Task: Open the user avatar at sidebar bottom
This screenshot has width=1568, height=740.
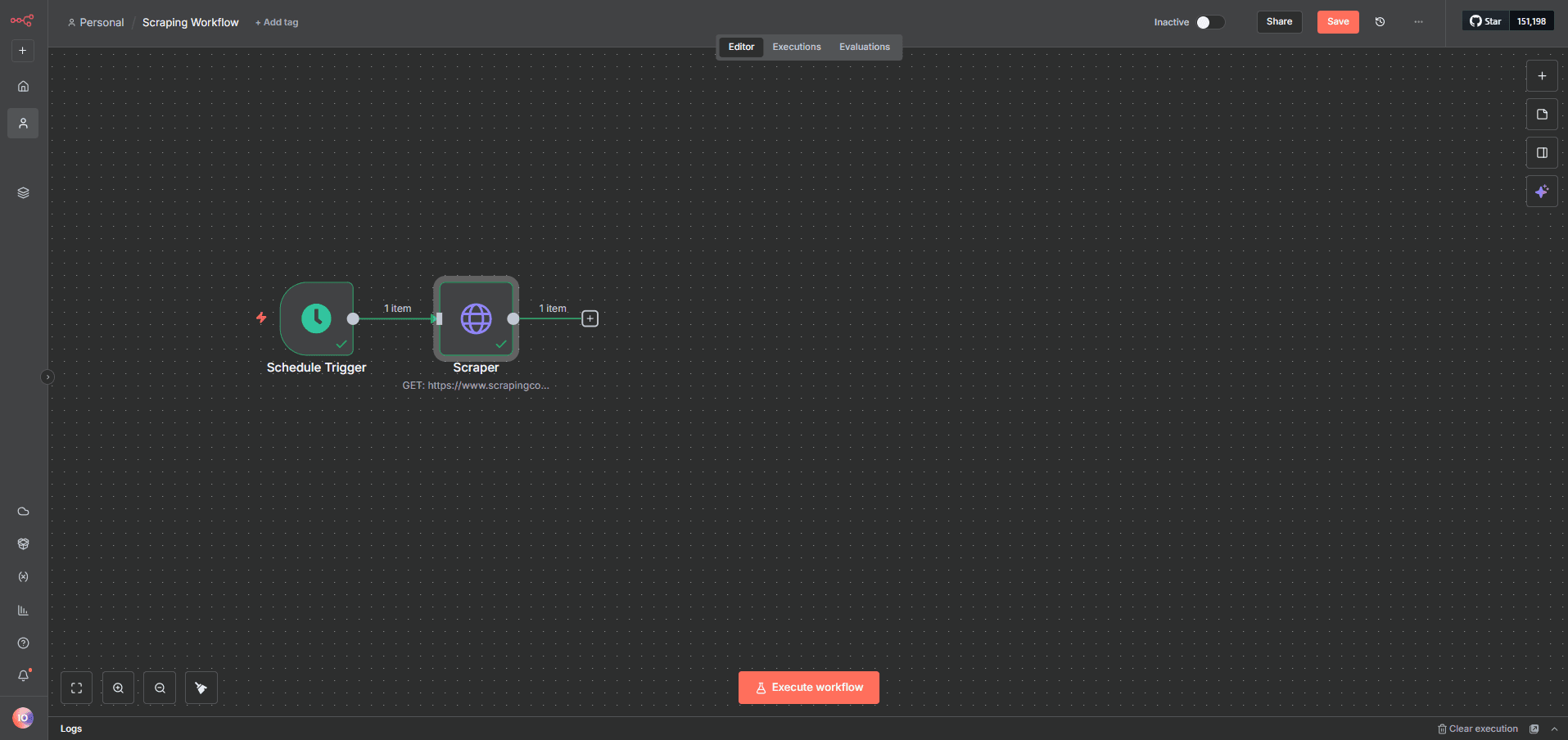Action: click(x=23, y=718)
